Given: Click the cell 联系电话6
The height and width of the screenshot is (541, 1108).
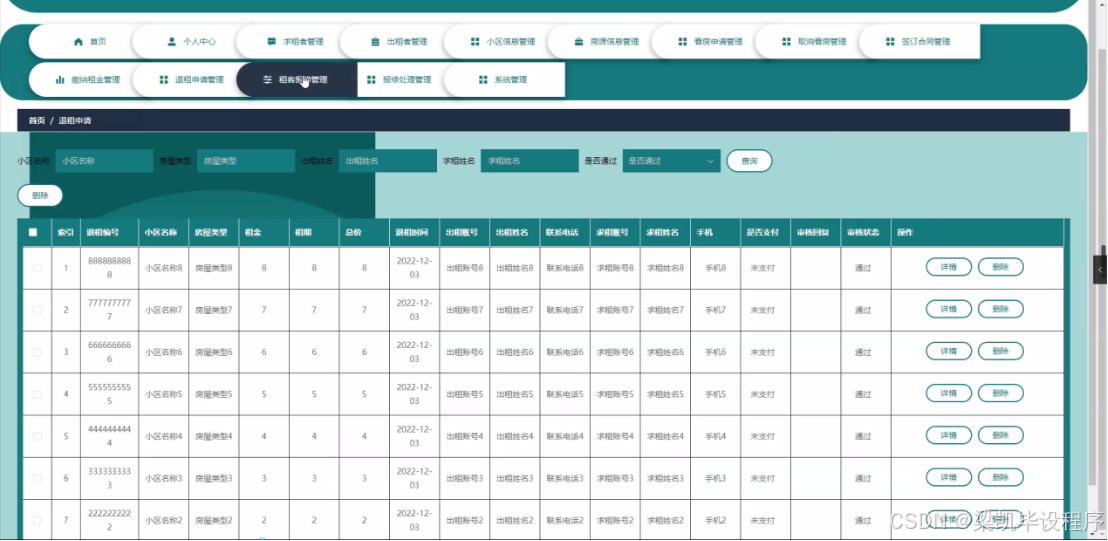Looking at the screenshot, I should click(x=565, y=352).
